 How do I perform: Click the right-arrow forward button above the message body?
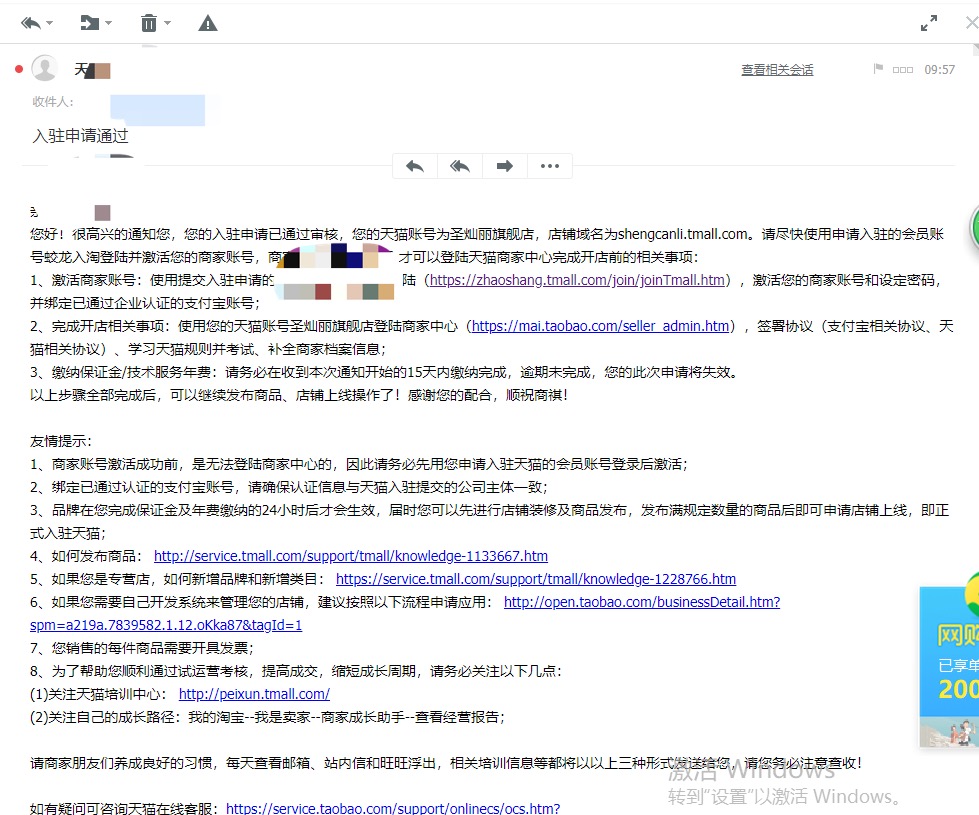(x=504, y=166)
